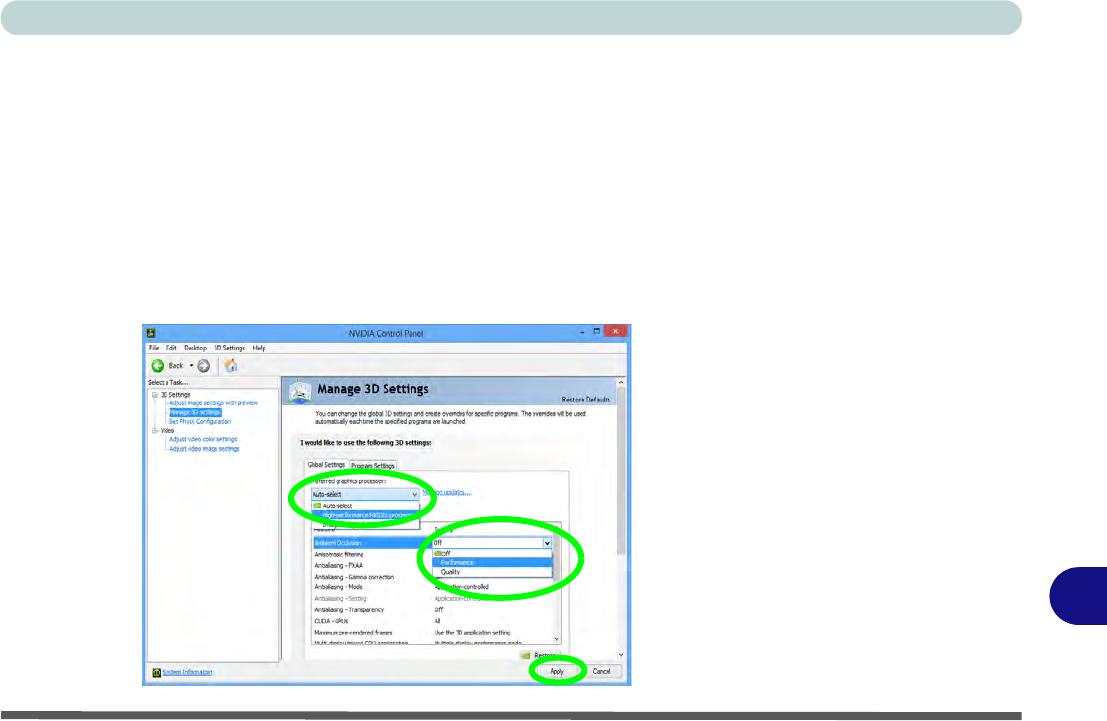The width and height of the screenshot is (1107, 721).
Task: Open the 3D Settings menu
Action: [x=229, y=348]
